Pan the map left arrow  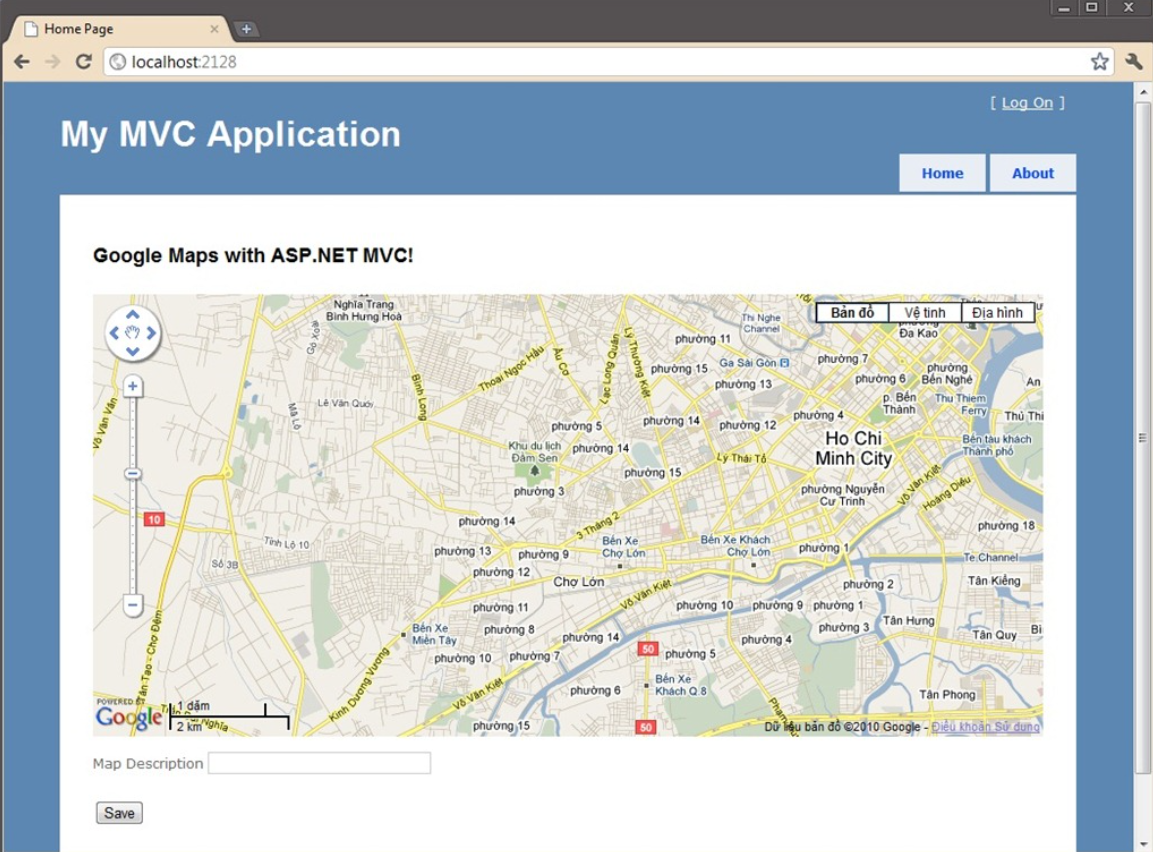click(x=114, y=333)
